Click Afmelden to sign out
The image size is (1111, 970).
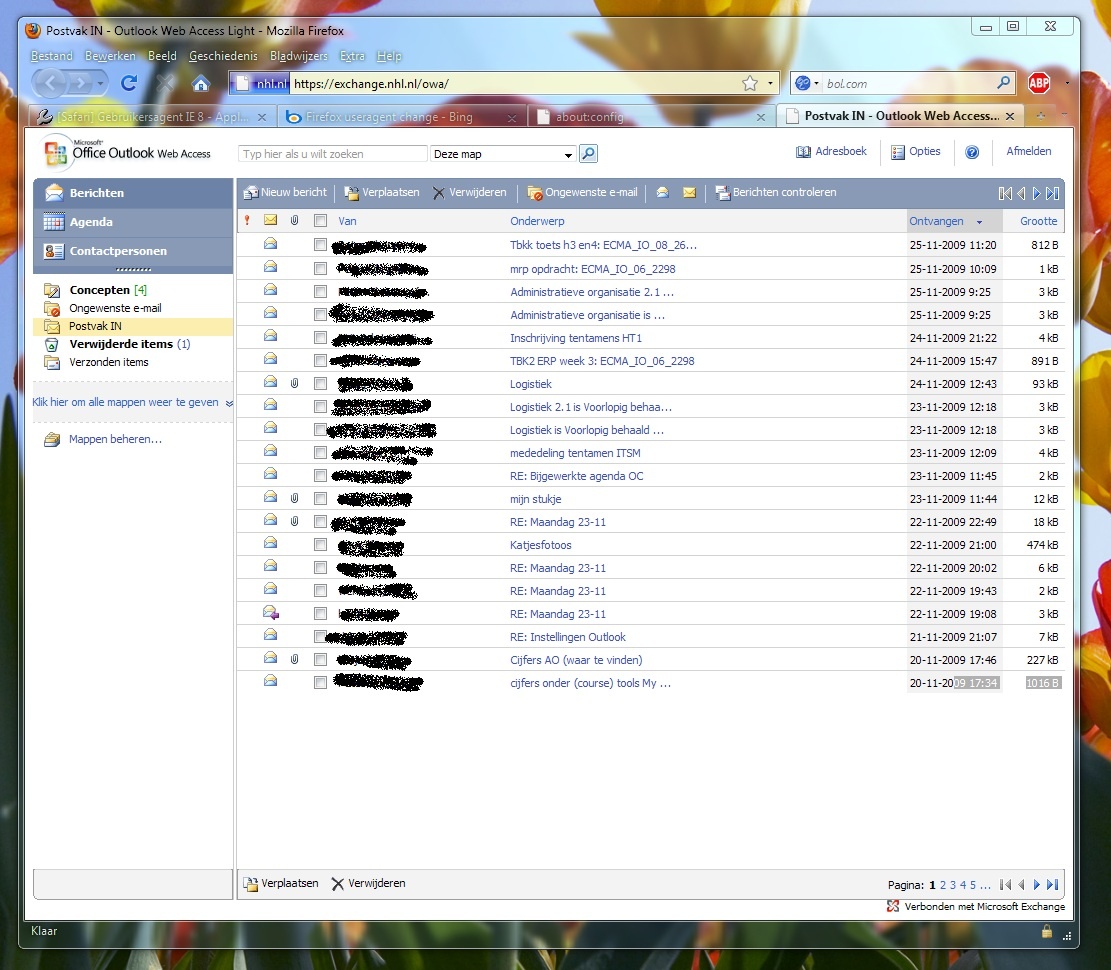pyautogui.click(x=1029, y=151)
